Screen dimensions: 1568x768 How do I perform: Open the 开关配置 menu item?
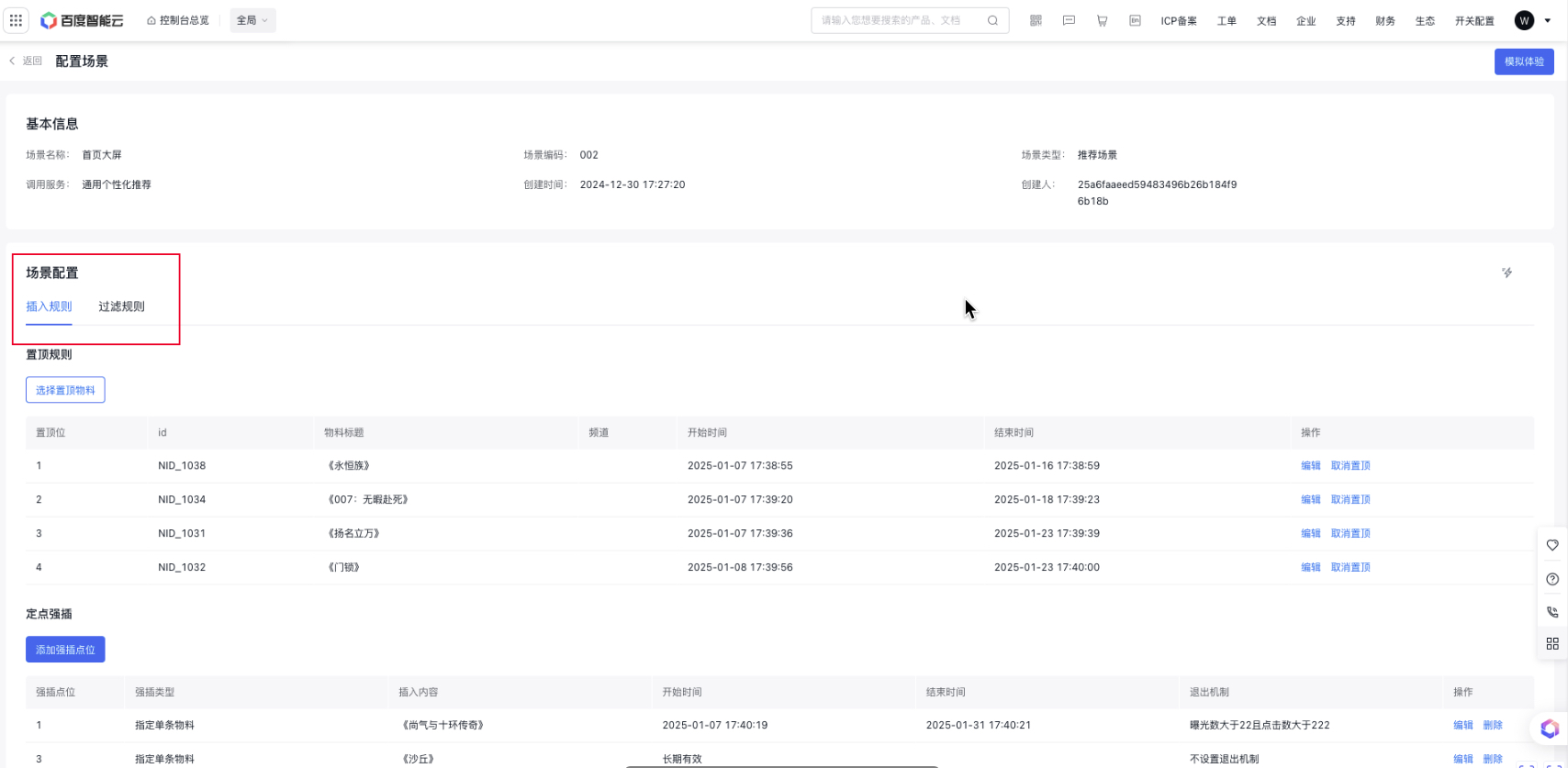point(1474,21)
